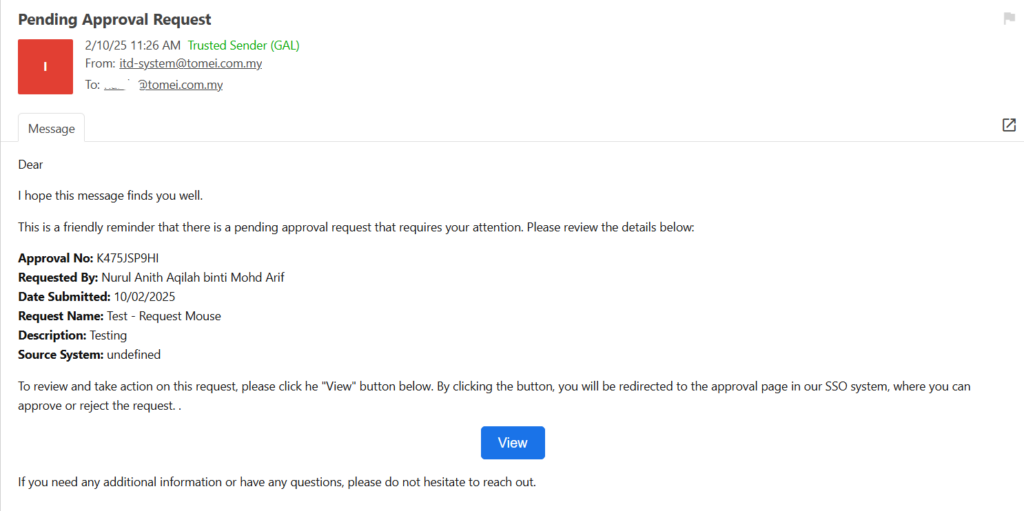The height and width of the screenshot is (511, 1024).
Task: Open the itd-system@tomei.com.my sender address
Action: coord(190,64)
